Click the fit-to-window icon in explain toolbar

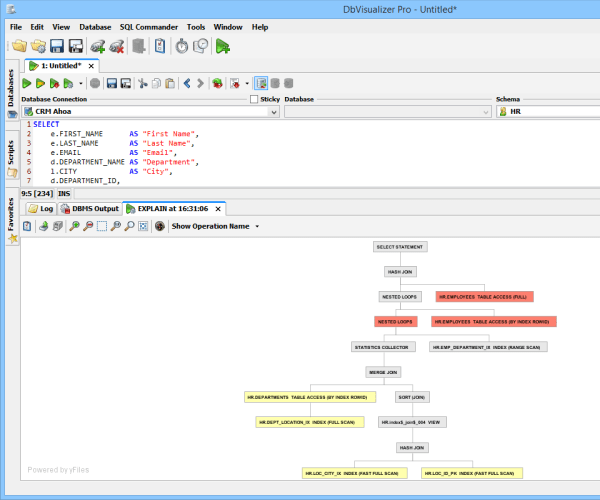coord(144,226)
